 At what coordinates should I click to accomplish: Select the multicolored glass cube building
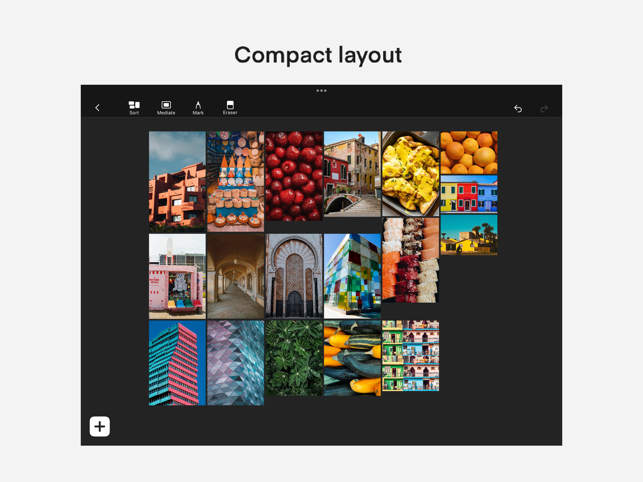(x=352, y=276)
